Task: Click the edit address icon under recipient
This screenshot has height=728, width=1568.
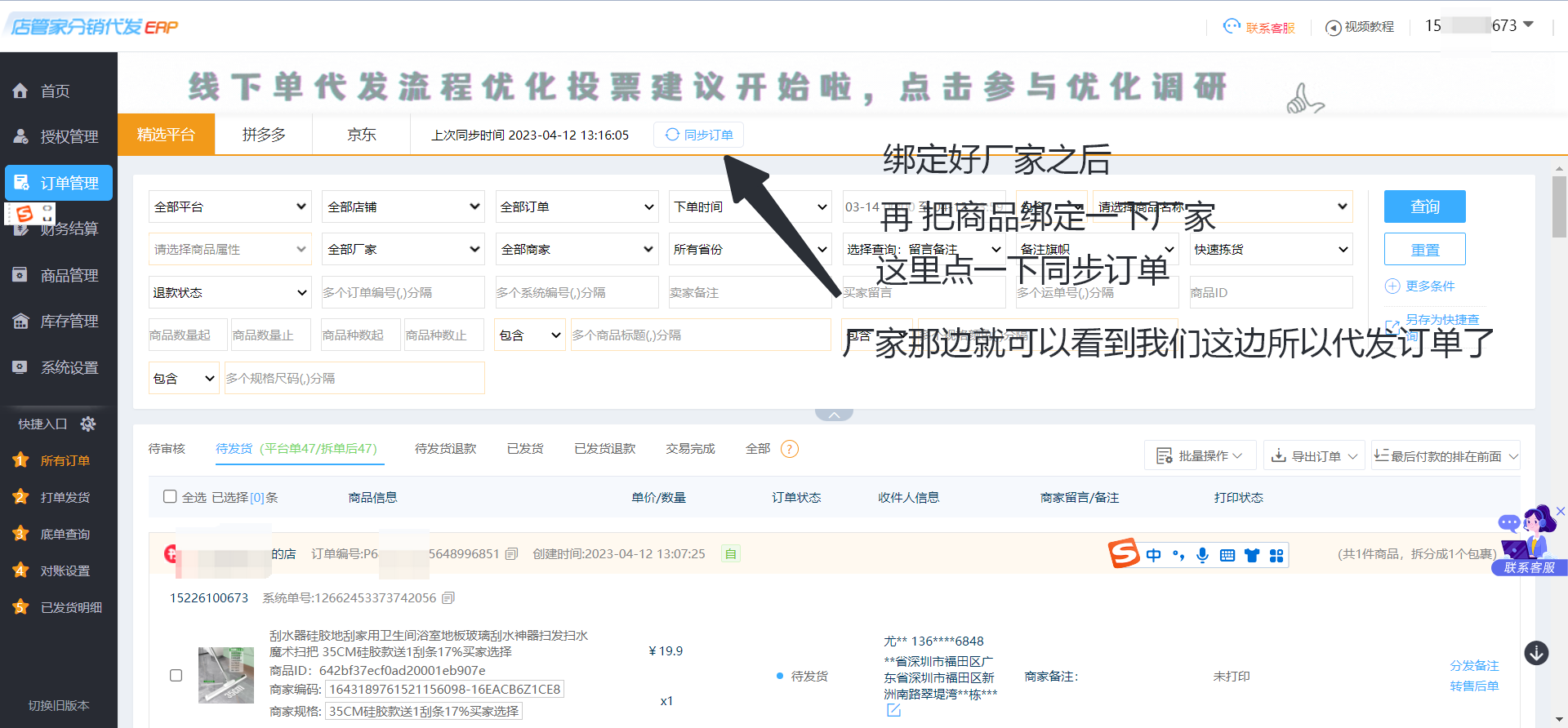Action: tap(893, 710)
